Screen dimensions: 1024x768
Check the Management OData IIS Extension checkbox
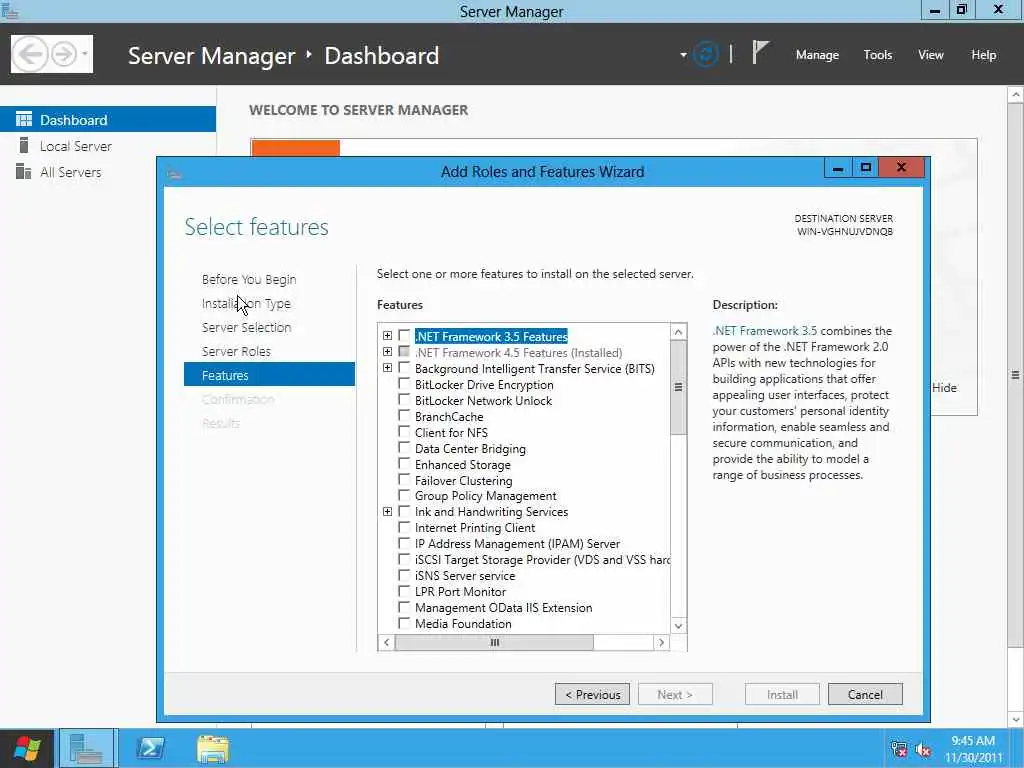click(404, 607)
